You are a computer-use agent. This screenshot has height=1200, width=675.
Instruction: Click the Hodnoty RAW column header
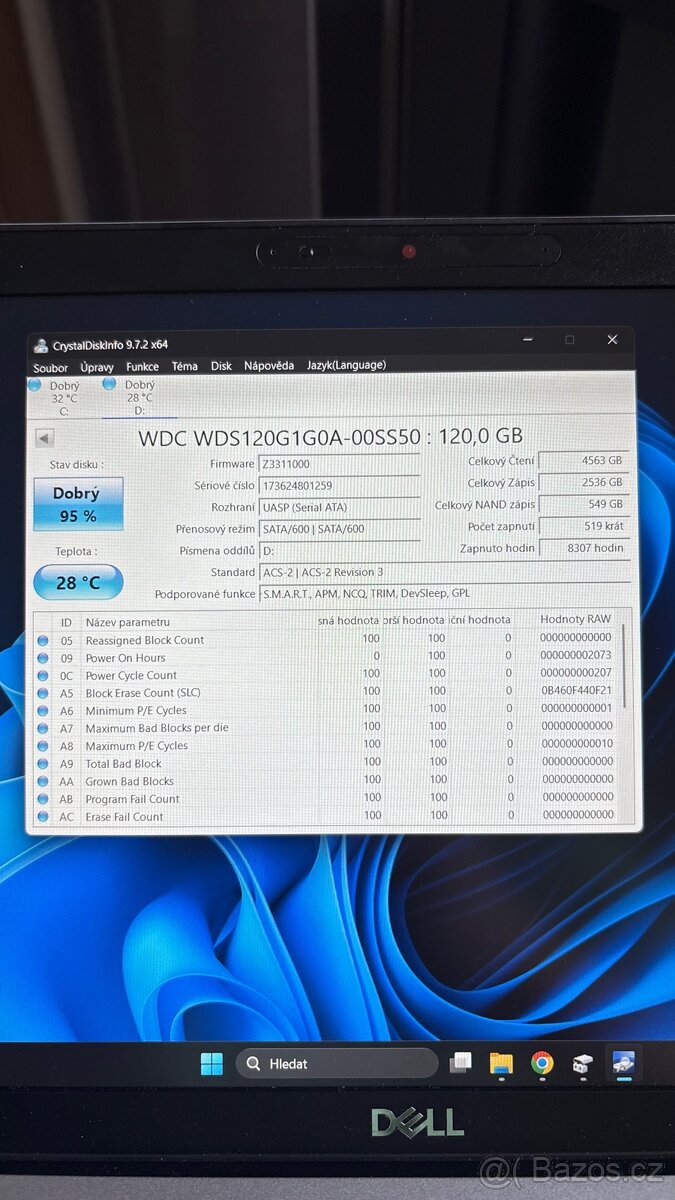point(575,619)
